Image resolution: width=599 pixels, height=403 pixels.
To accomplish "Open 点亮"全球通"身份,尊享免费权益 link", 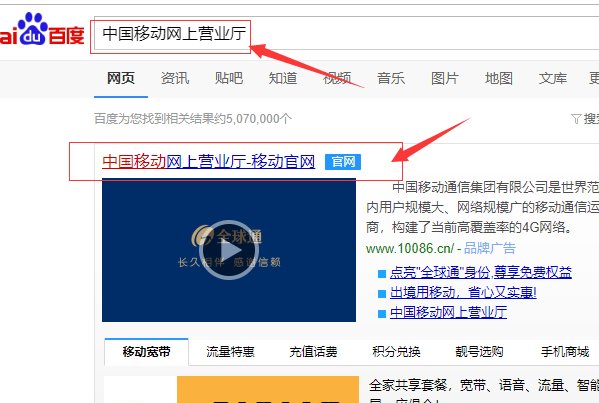I will tap(481, 273).
